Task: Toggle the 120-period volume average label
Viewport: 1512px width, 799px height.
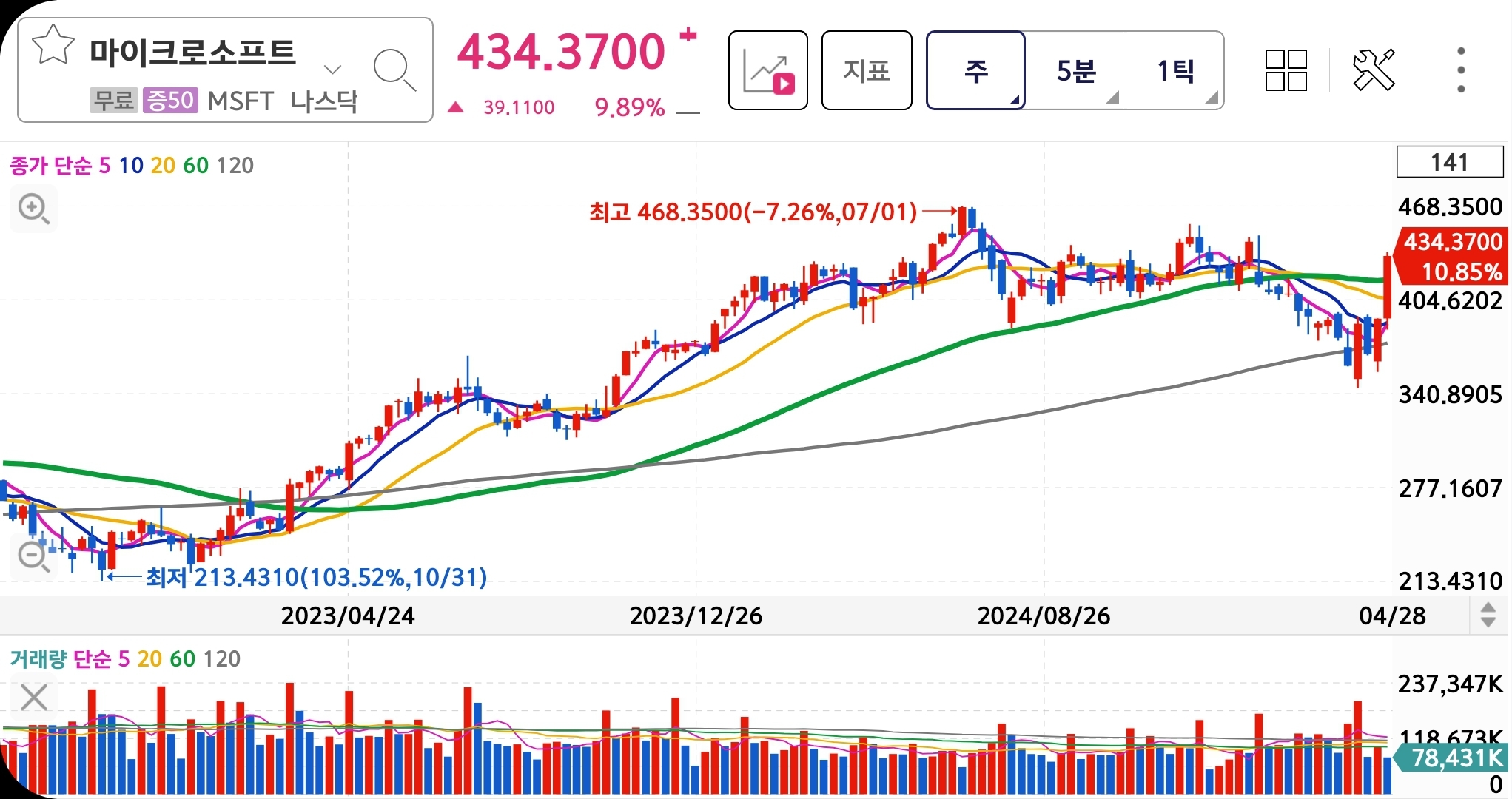Action: click(221, 658)
